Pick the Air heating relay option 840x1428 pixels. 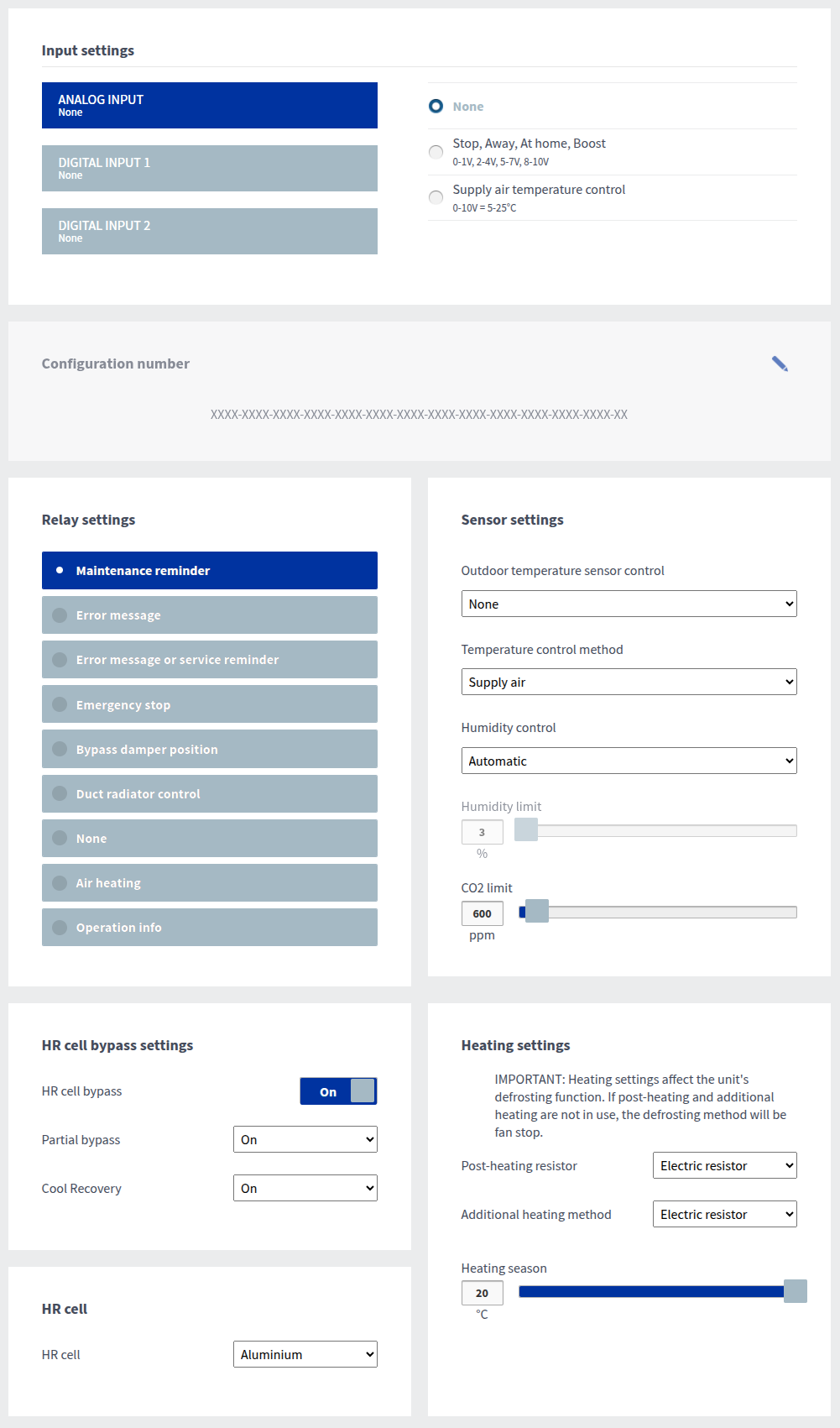(x=209, y=882)
